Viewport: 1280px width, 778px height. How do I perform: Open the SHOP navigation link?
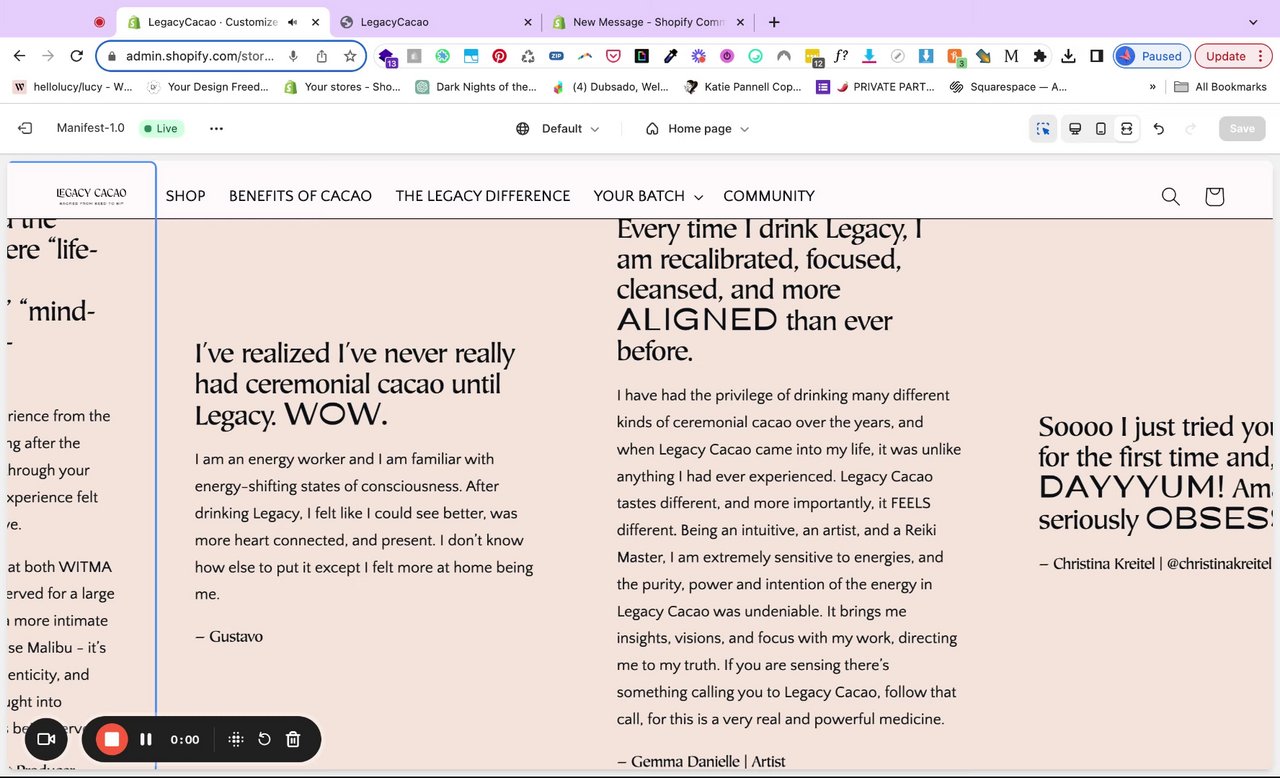click(x=185, y=196)
